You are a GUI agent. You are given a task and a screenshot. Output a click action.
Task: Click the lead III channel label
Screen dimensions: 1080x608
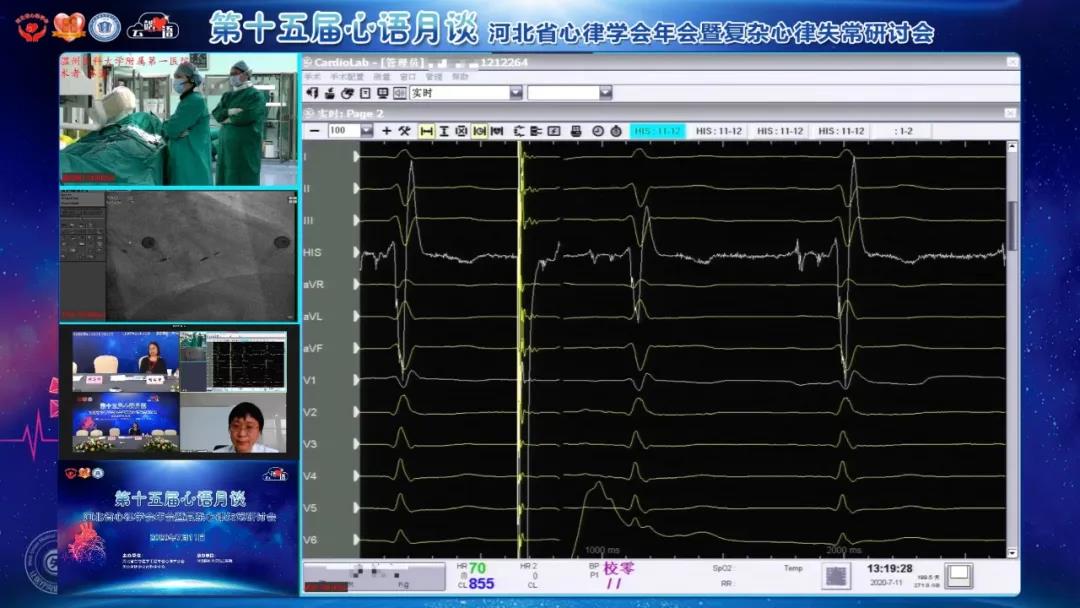click(309, 220)
